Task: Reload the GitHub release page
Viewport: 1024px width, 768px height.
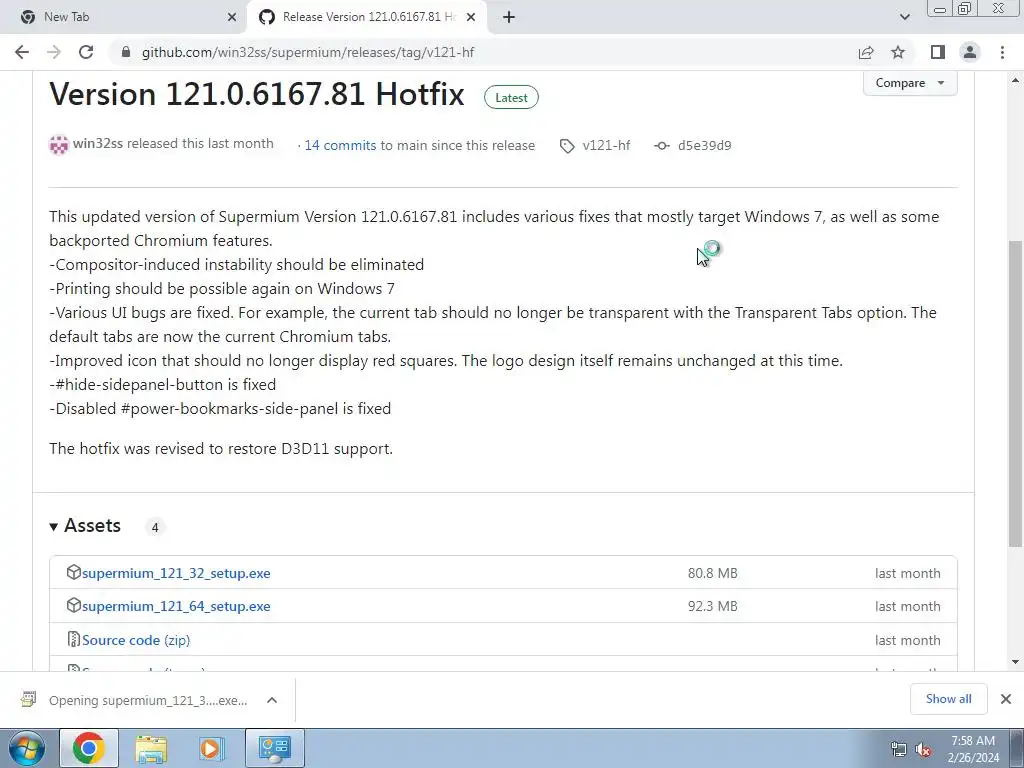Action: [x=86, y=52]
